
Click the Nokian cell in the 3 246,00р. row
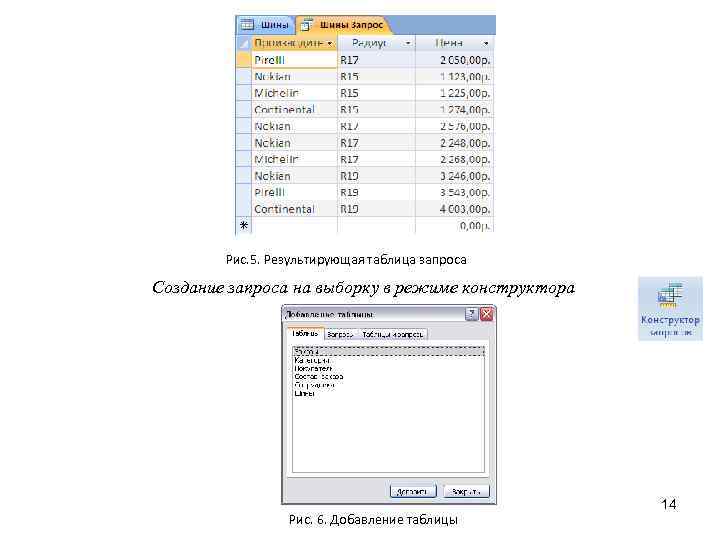pos(294,176)
